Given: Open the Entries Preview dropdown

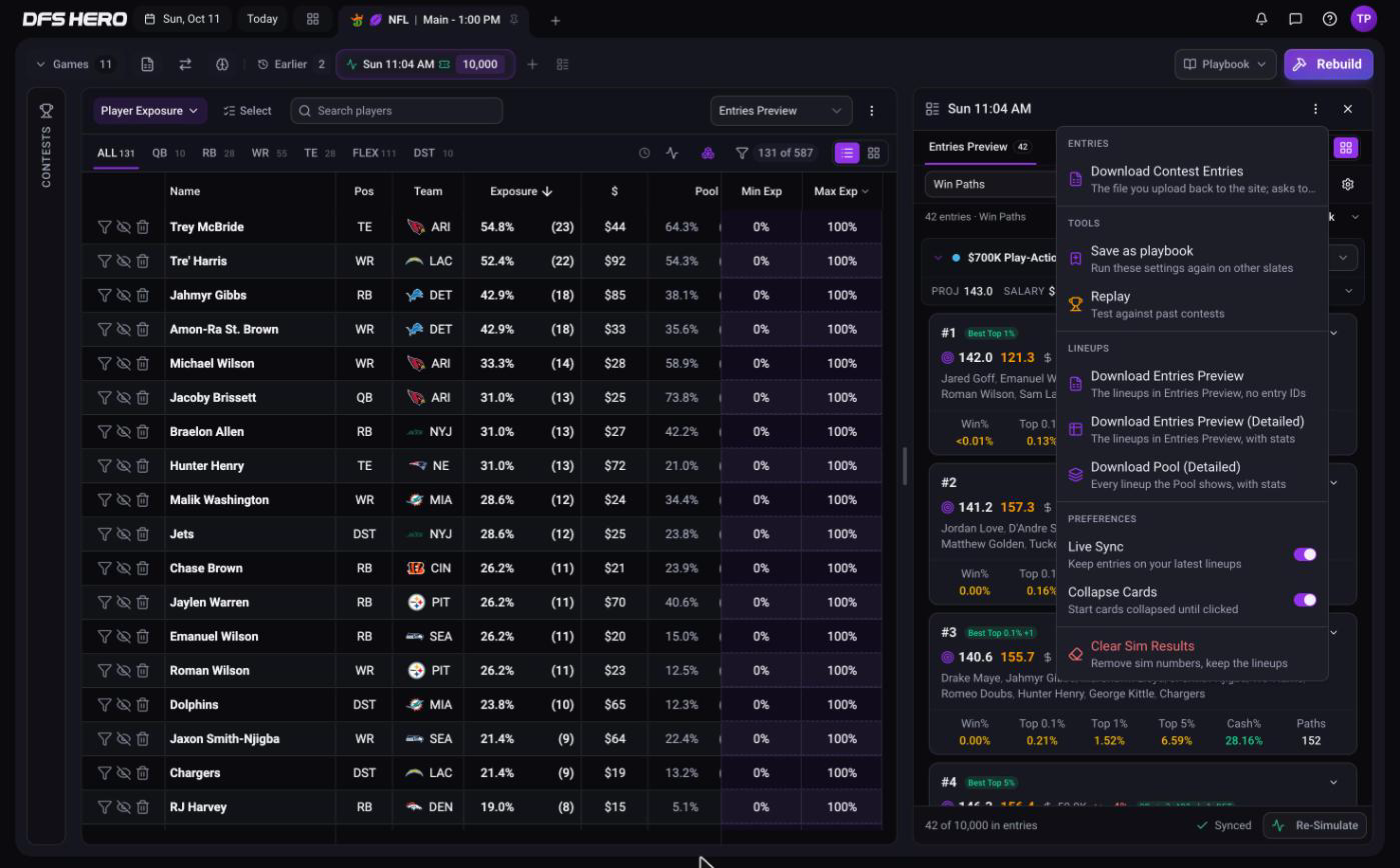Looking at the screenshot, I should pos(781,111).
